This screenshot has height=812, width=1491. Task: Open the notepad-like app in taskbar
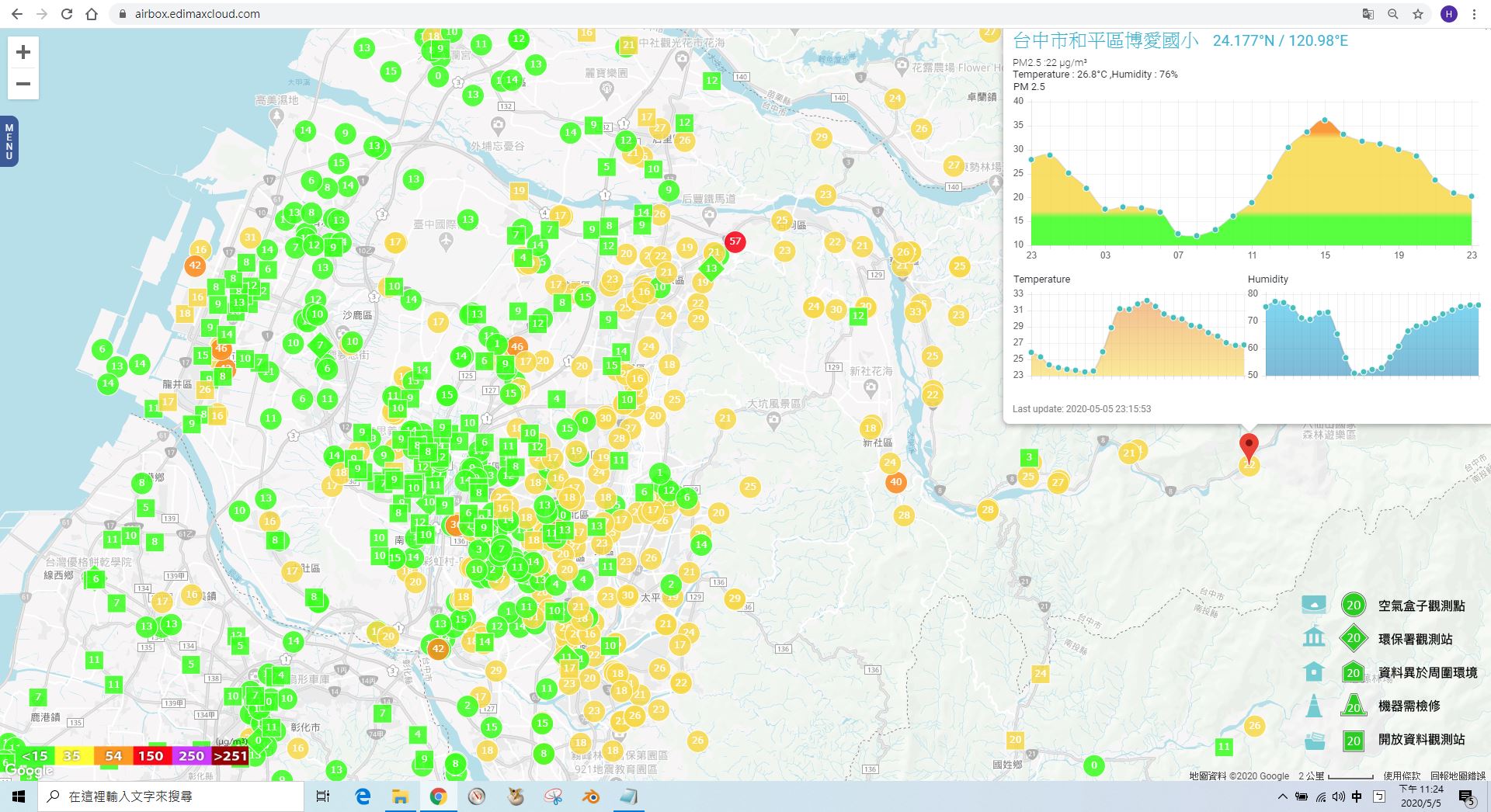(x=628, y=796)
